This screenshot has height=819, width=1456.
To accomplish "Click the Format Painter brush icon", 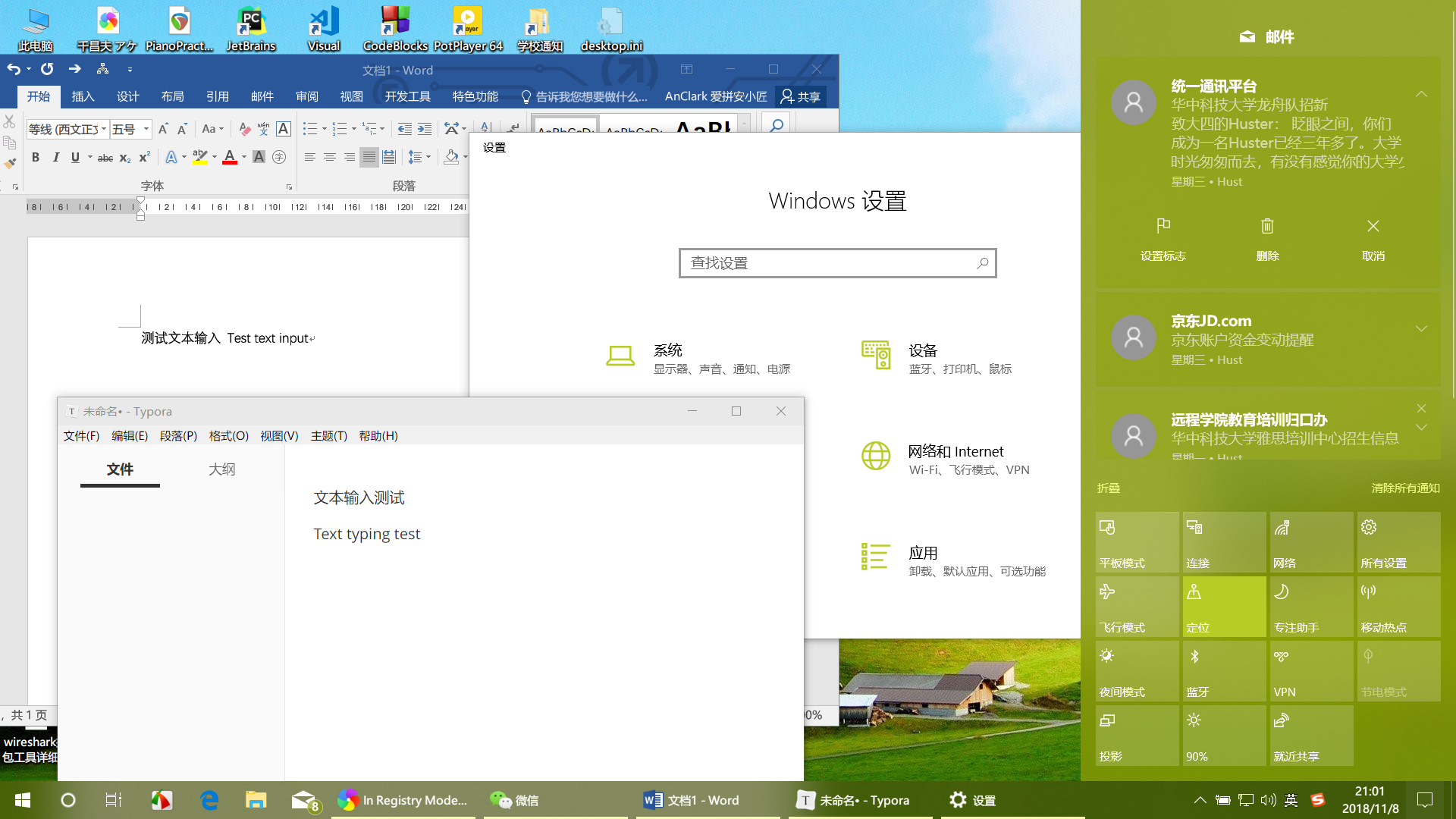I will coord(10,163).
